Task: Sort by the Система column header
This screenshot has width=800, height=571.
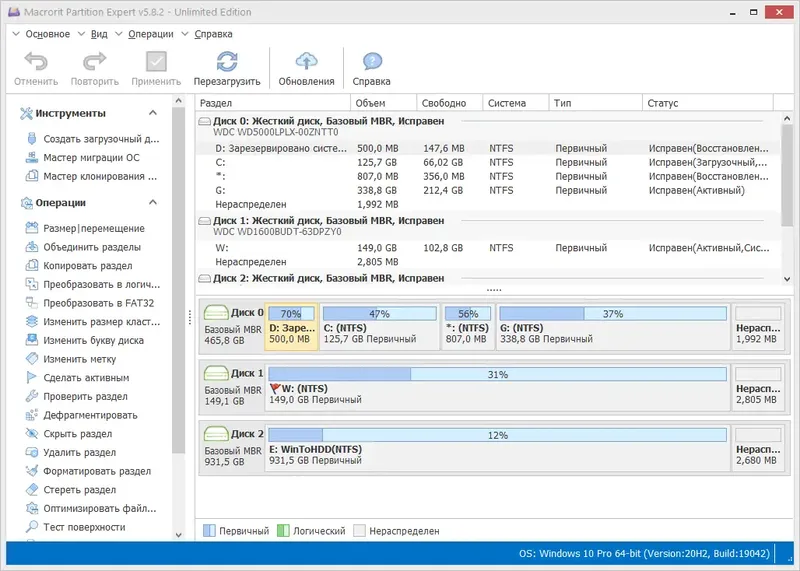Action: pos(516,103)
